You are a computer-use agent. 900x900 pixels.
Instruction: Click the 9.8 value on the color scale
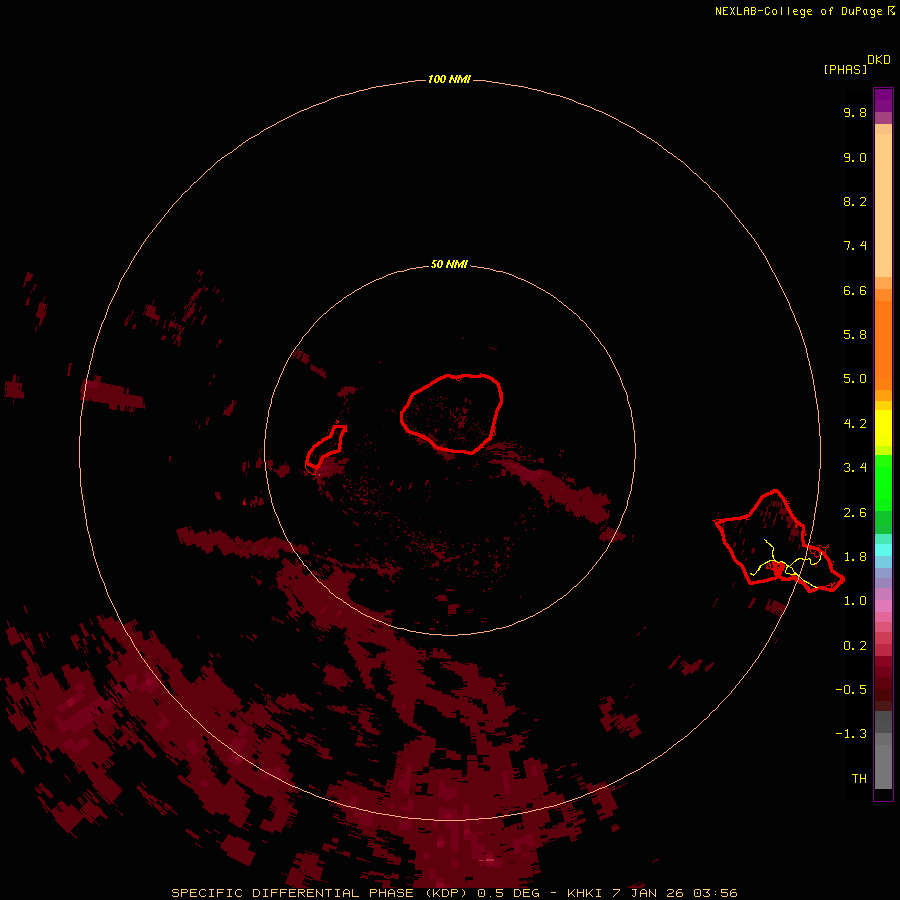tap(855, 112)
